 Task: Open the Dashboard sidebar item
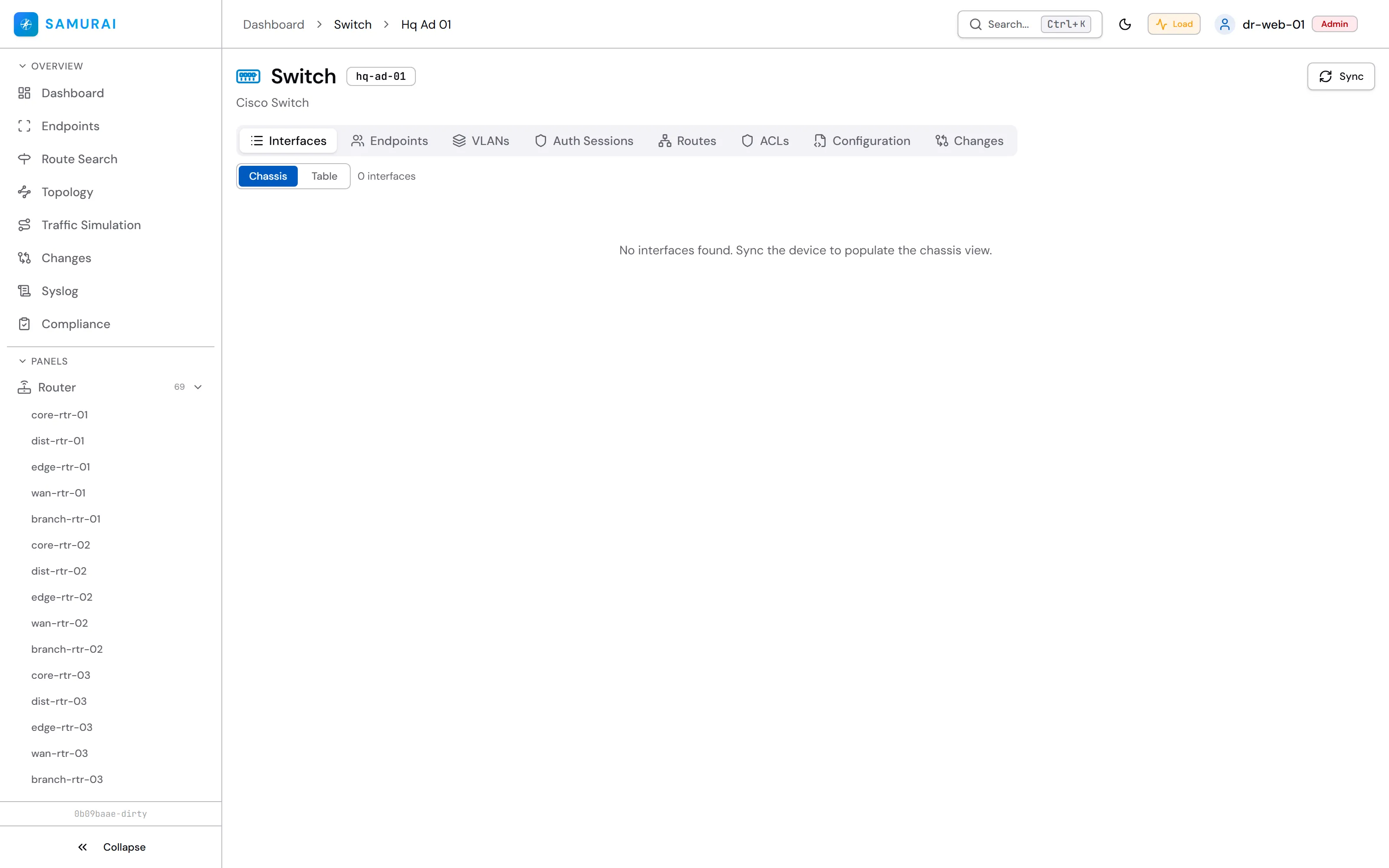110,93
